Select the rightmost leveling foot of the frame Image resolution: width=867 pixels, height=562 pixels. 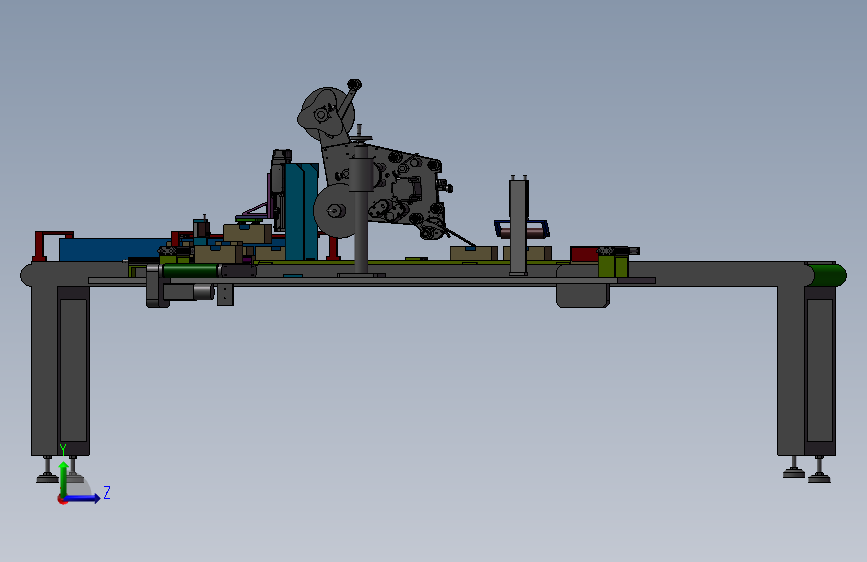tap(819, 471)
